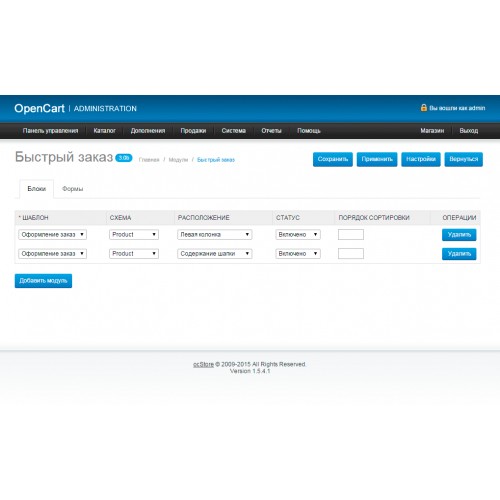
Task: Focus the first row sort order field
Action: 351,234
